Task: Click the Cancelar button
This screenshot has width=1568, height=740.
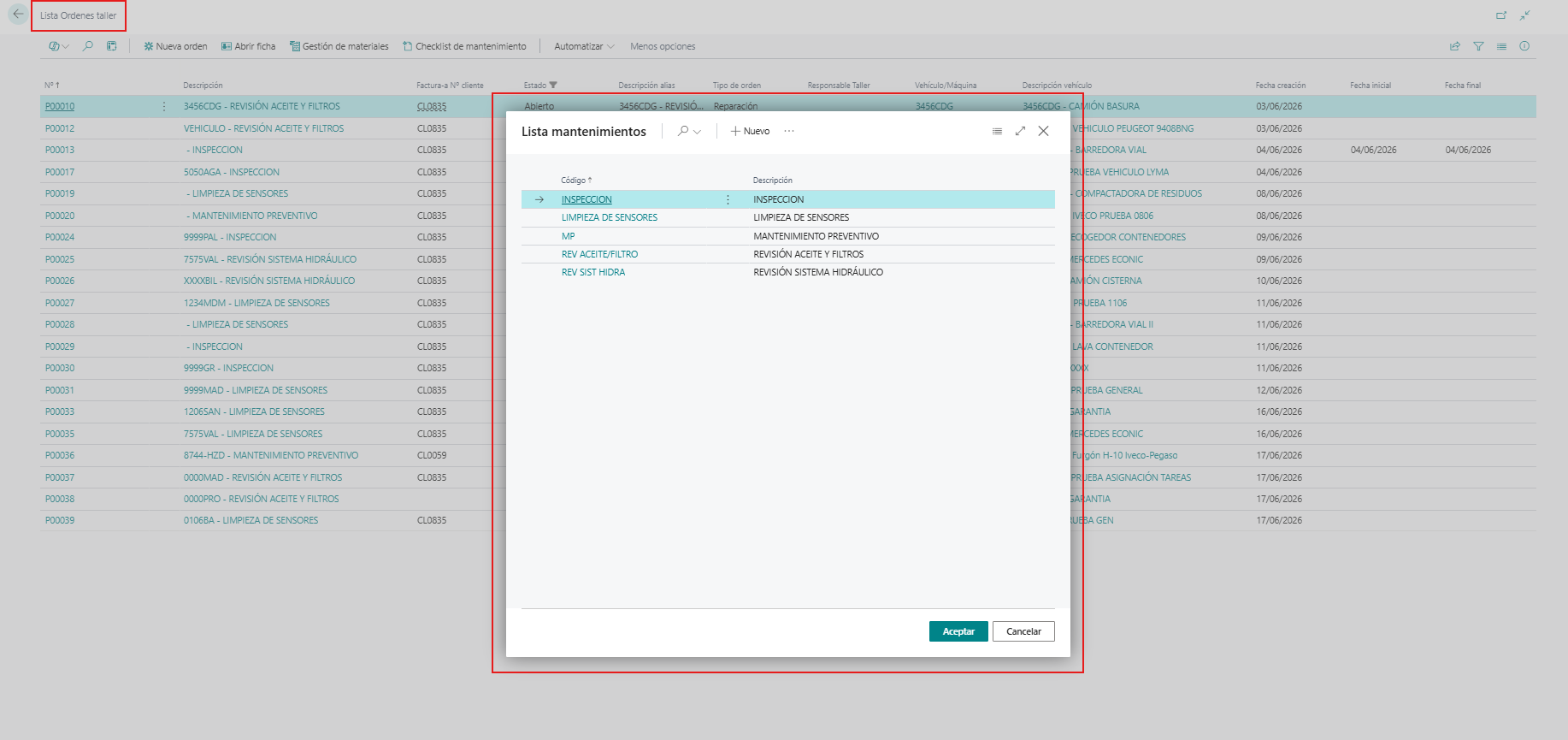Action: (1023, 631)
